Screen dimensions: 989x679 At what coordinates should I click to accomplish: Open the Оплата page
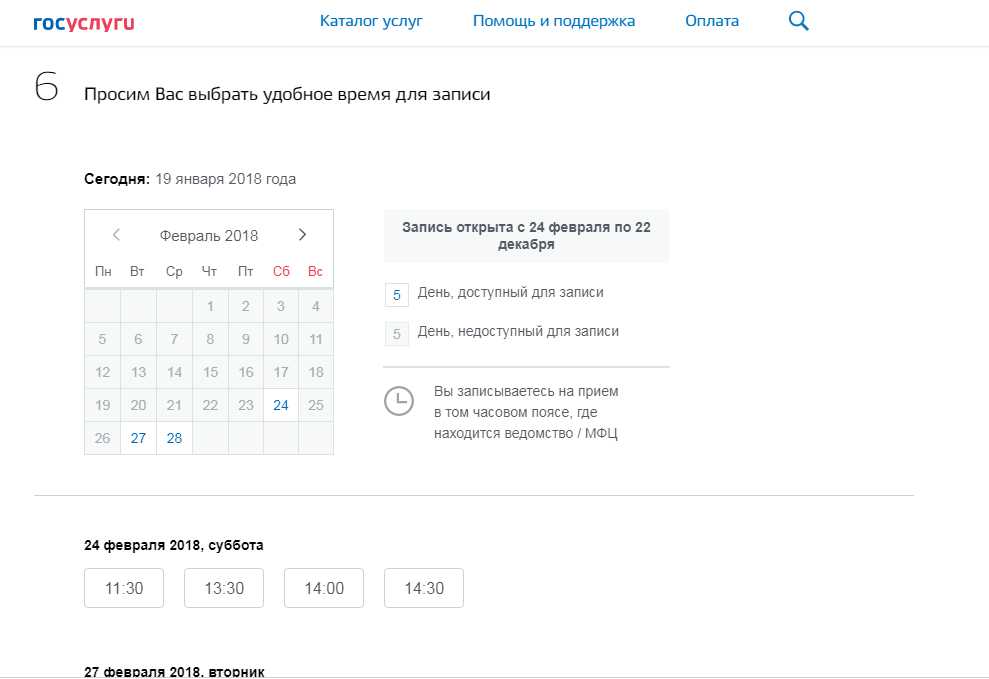712,21
